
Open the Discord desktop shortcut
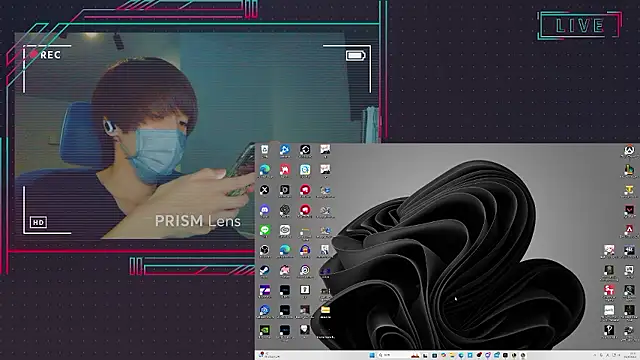point(264,210)
